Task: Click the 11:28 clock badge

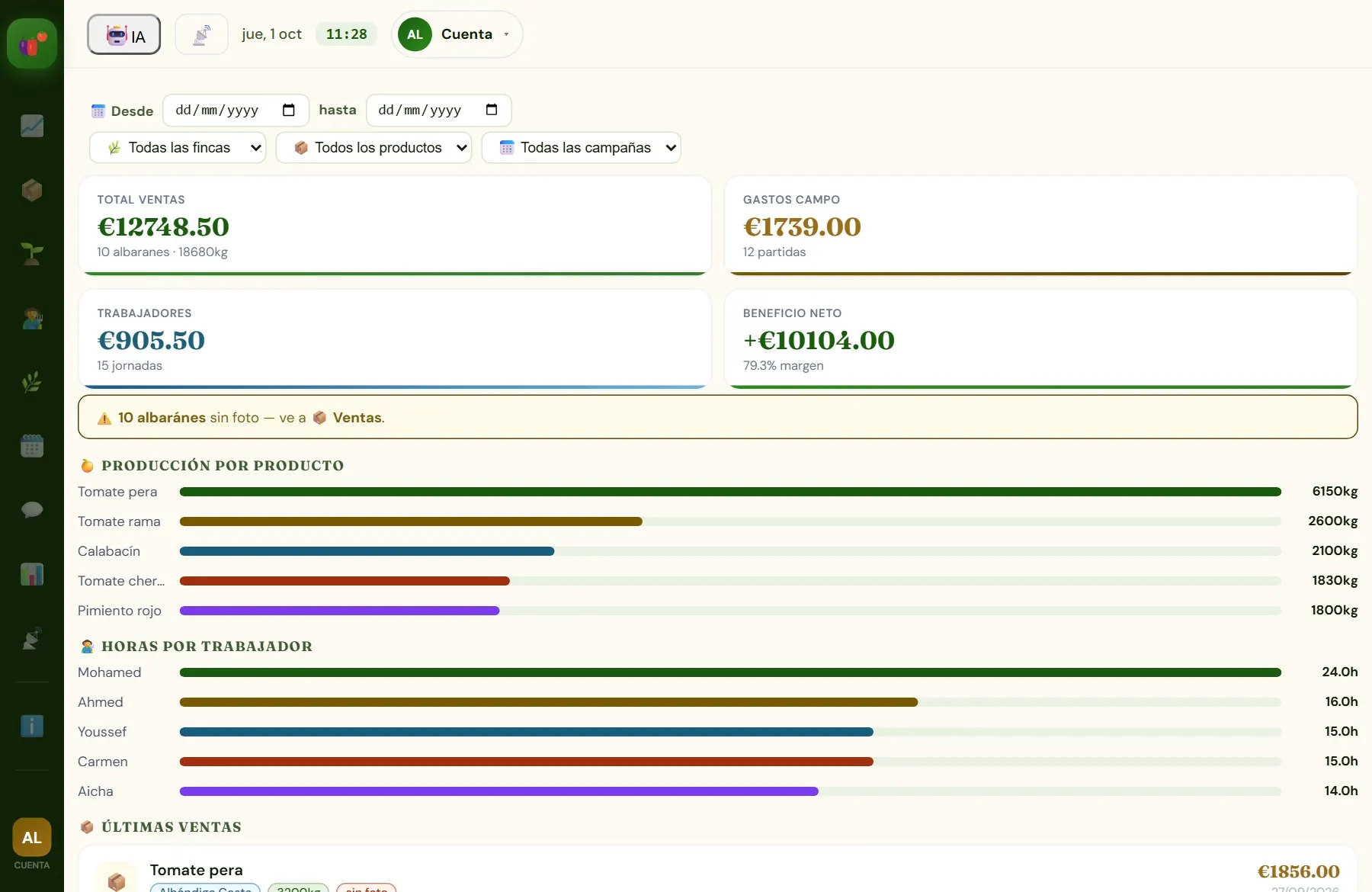Action: point(347,34)
